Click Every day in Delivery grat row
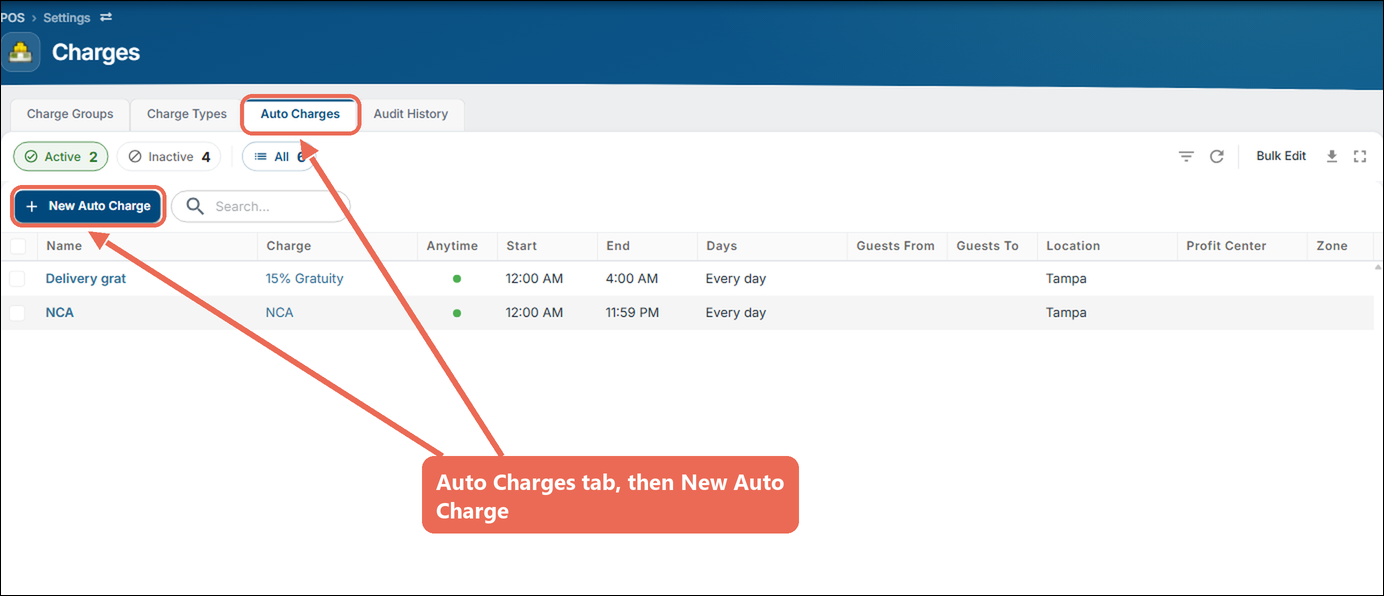This screenshot has height=596, width=1384. (x=736, y=279)
